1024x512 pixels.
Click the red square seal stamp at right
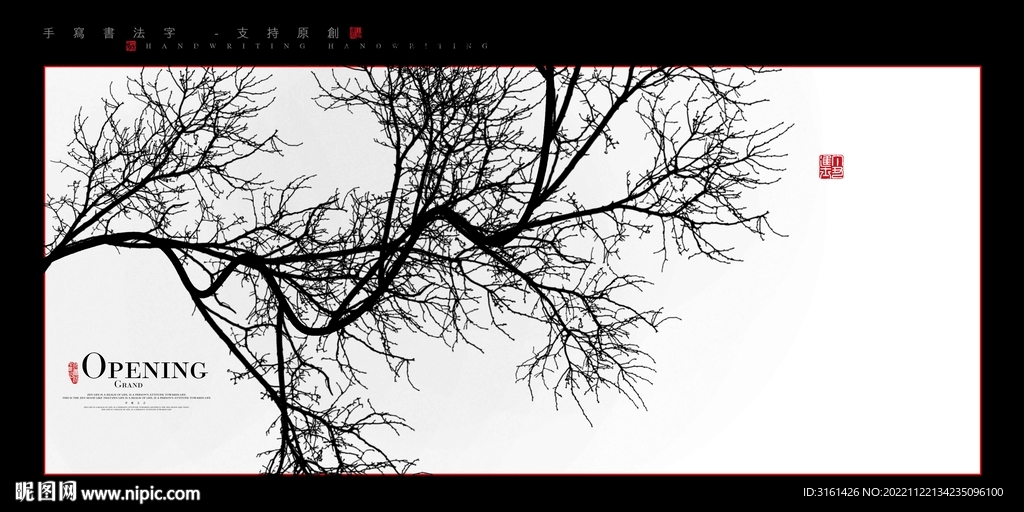tap(831, 167)
